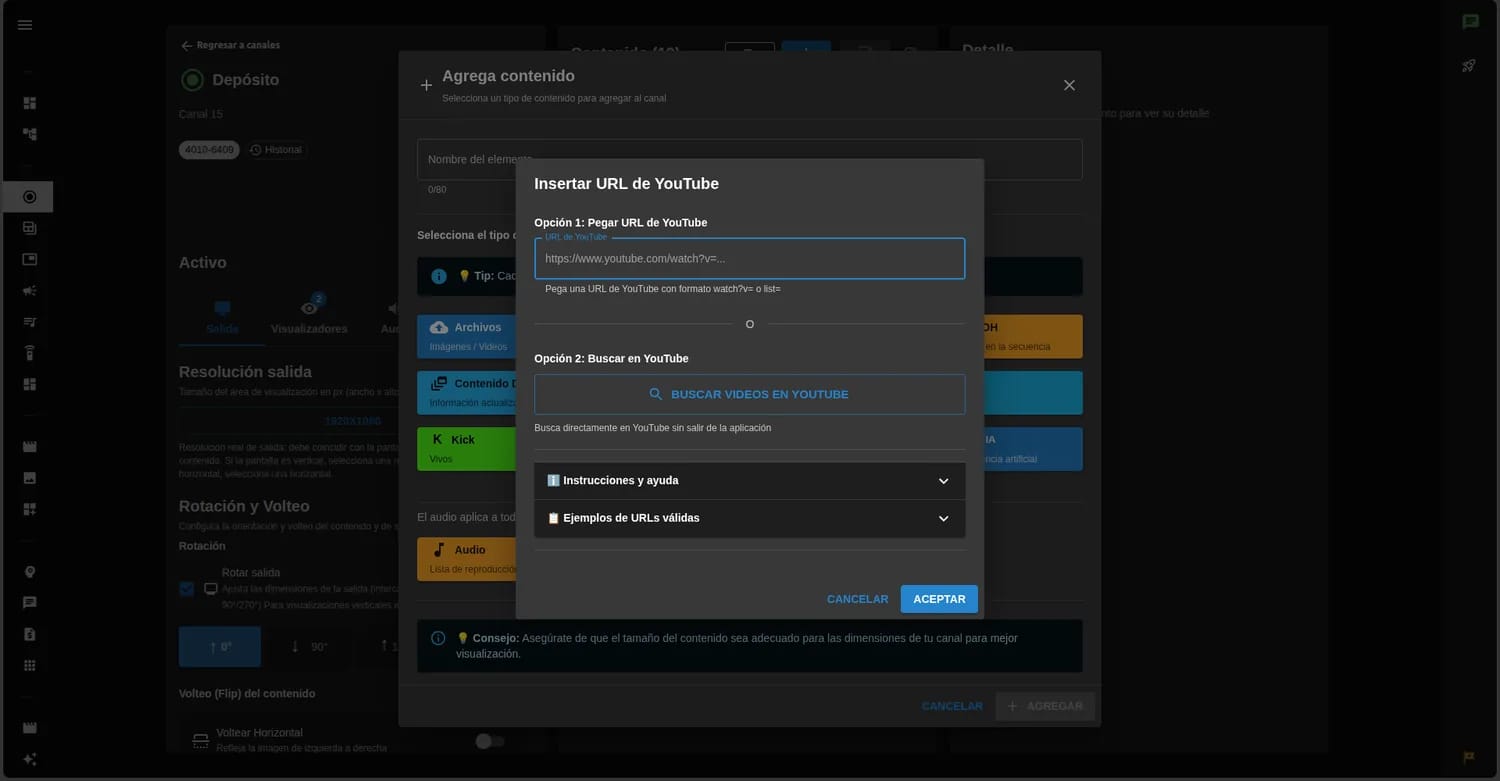The width and height of the screenshot is (1500, 781).
Task: Open the Historial chip
Action: pyautogui.click(x=276, y=150)
